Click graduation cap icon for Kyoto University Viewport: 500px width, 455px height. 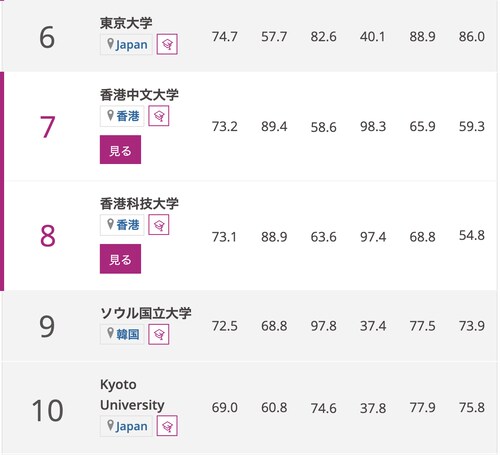[x=167, y=426]
